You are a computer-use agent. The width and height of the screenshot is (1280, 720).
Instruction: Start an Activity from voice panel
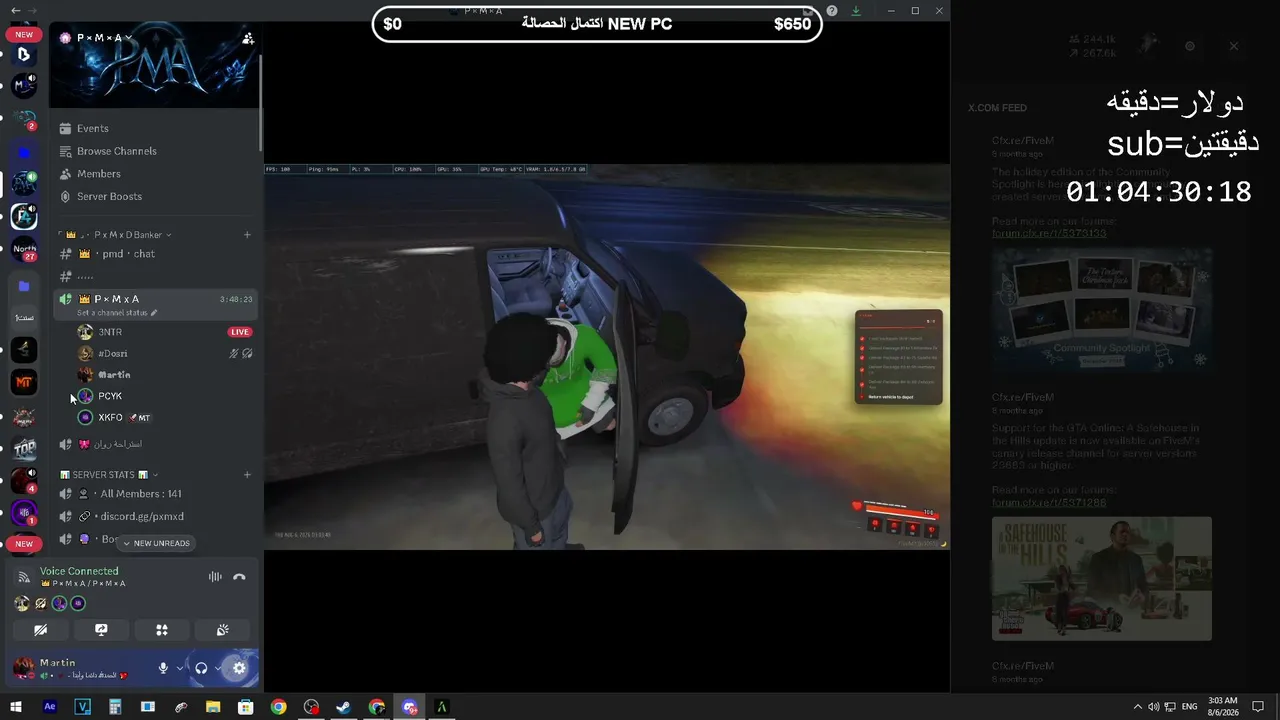coord(162,630)
